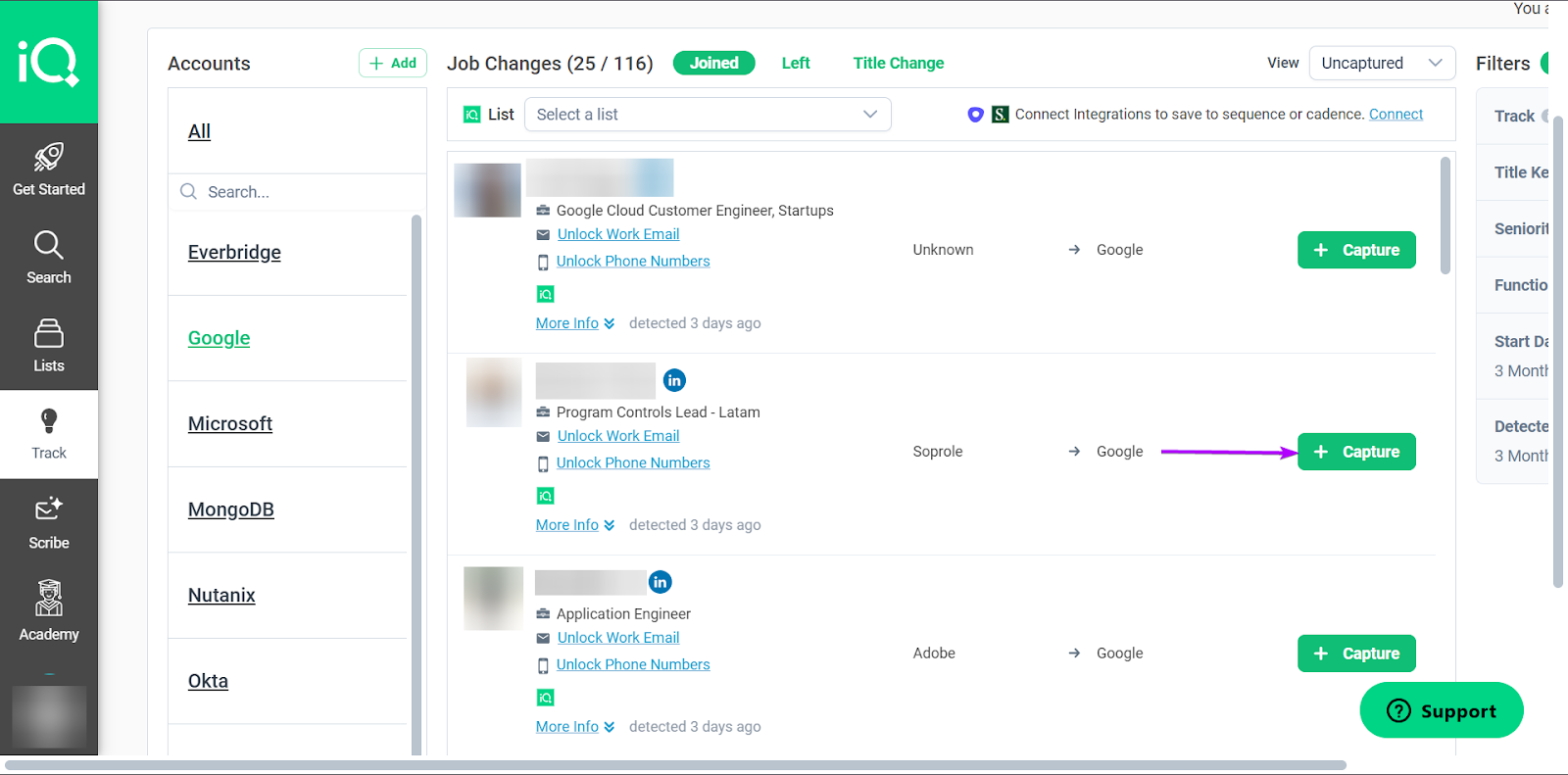Select Google account

pyautogui.click(x=219, y=338)
